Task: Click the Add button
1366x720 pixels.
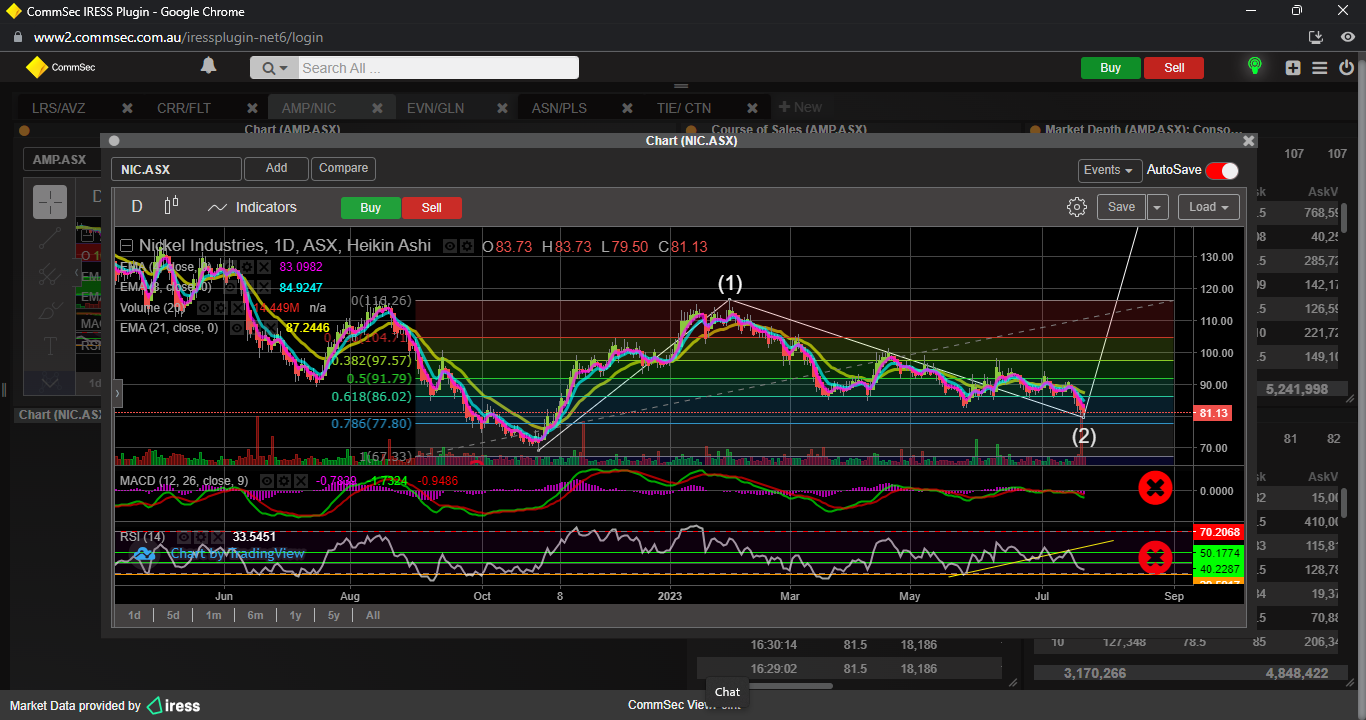Action: pyautogui.click(x=276, y=169)
